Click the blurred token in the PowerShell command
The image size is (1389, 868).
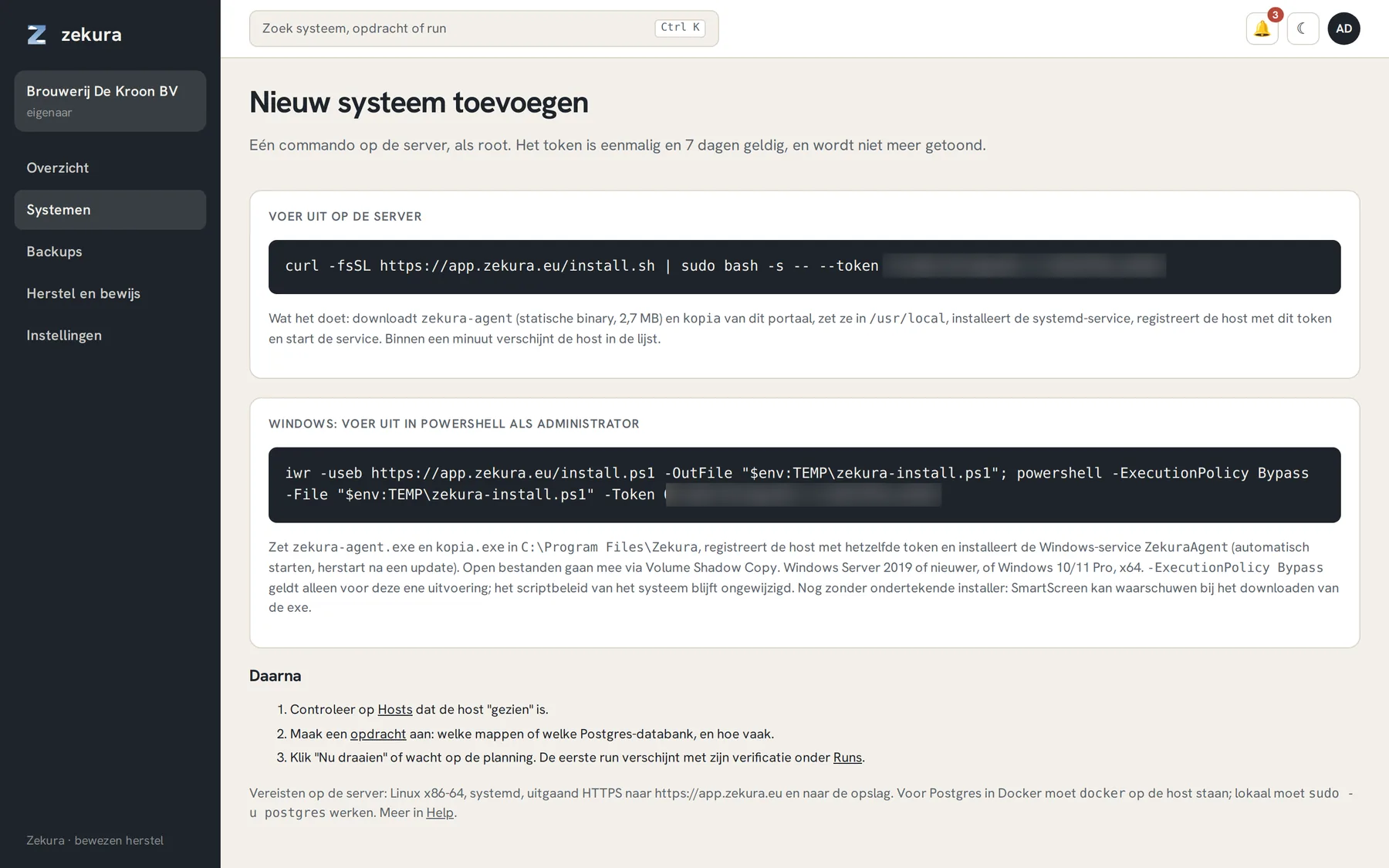tap(803, 495)
